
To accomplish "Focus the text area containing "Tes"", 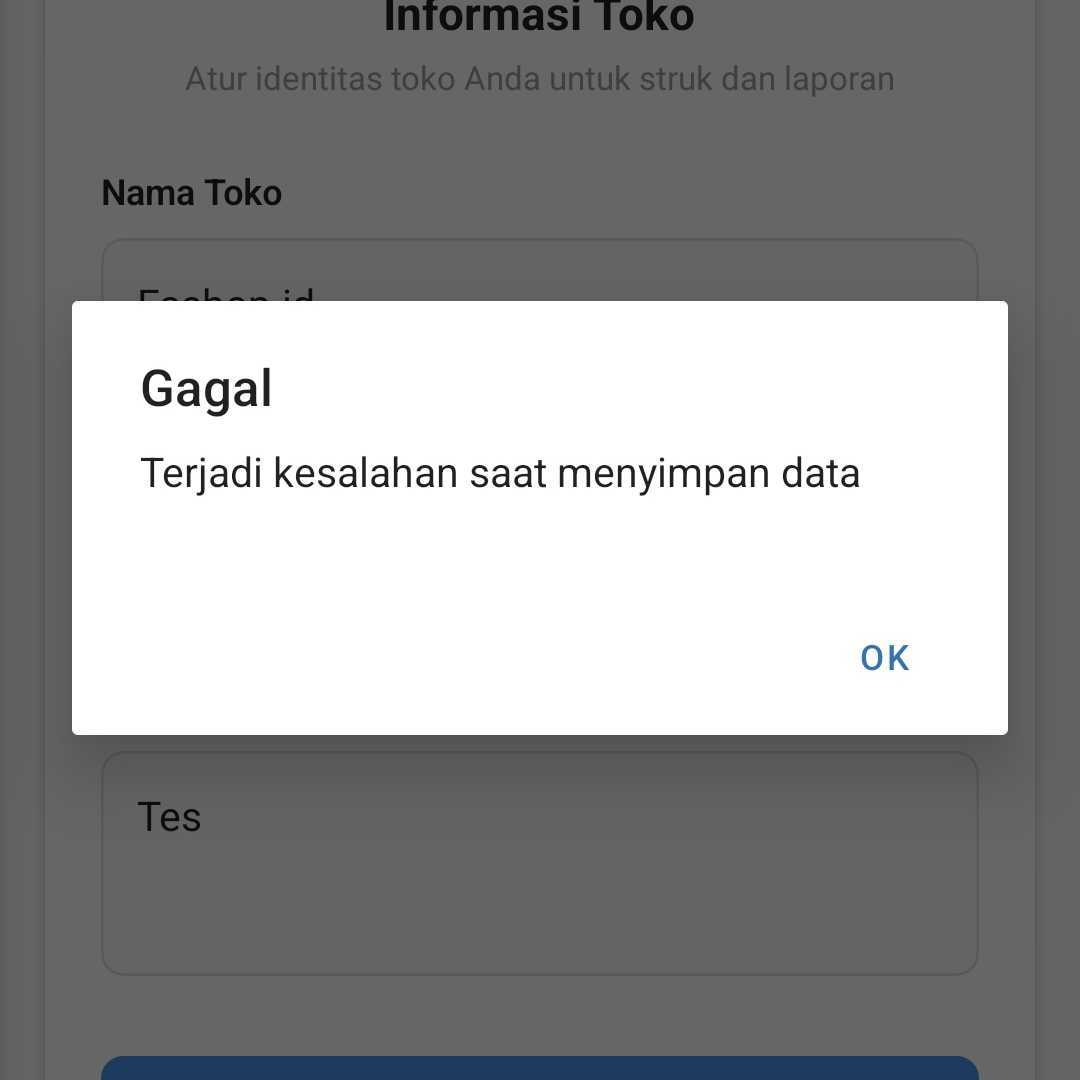I will click(x=540, y=880).
